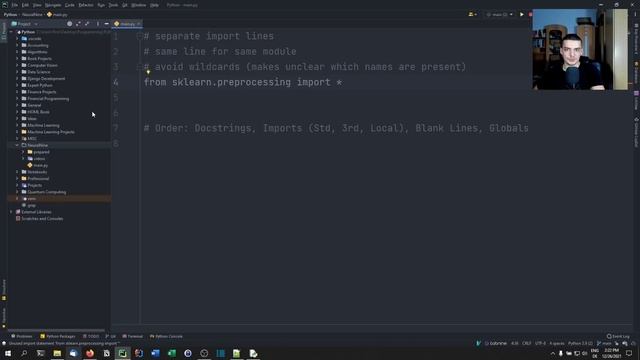Image resolution: width=640 pixels, height=360 pixels.
Task: Open the Terminal tool window
Action: [133, 336]
